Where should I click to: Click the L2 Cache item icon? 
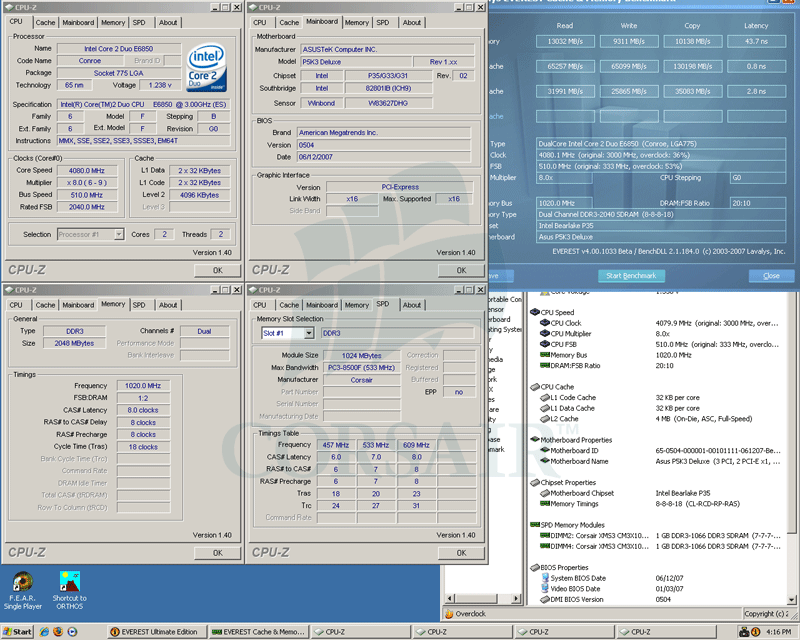pyautogui.click(x=544, y=419)
